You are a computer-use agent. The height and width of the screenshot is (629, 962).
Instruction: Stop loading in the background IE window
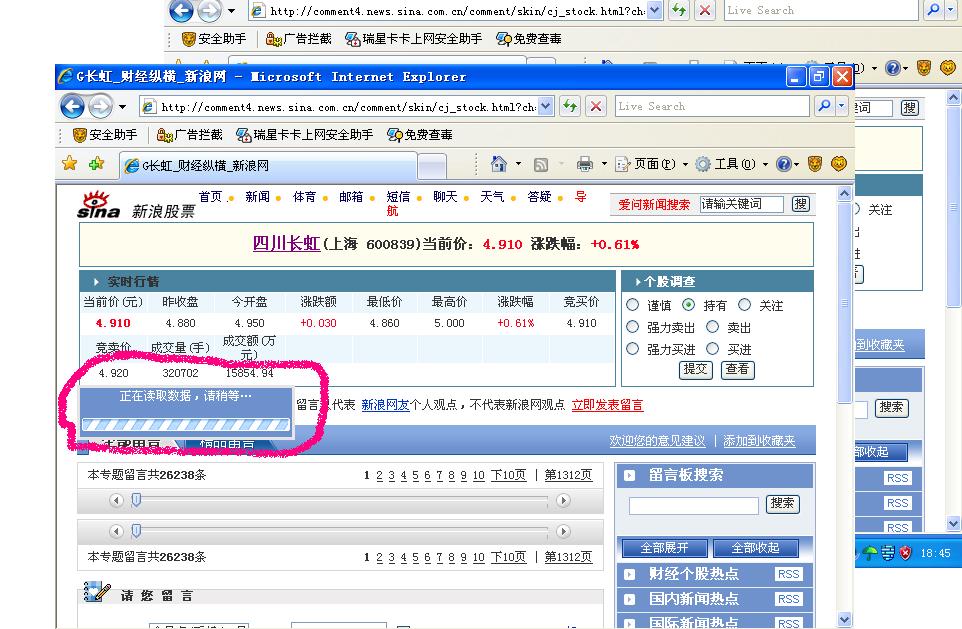point(705,10)
